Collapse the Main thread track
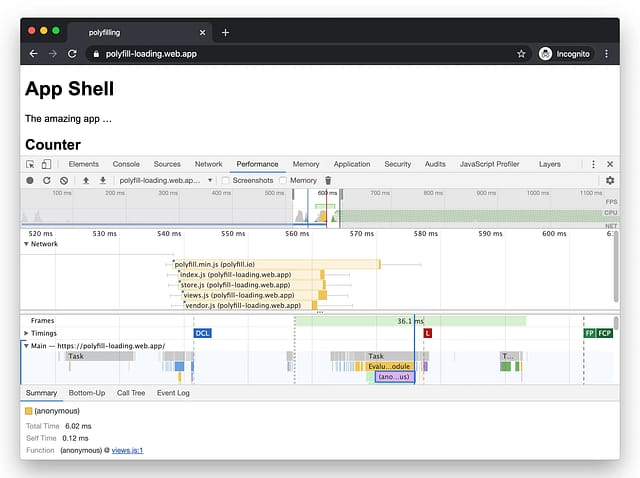 [x=26, y=346]
